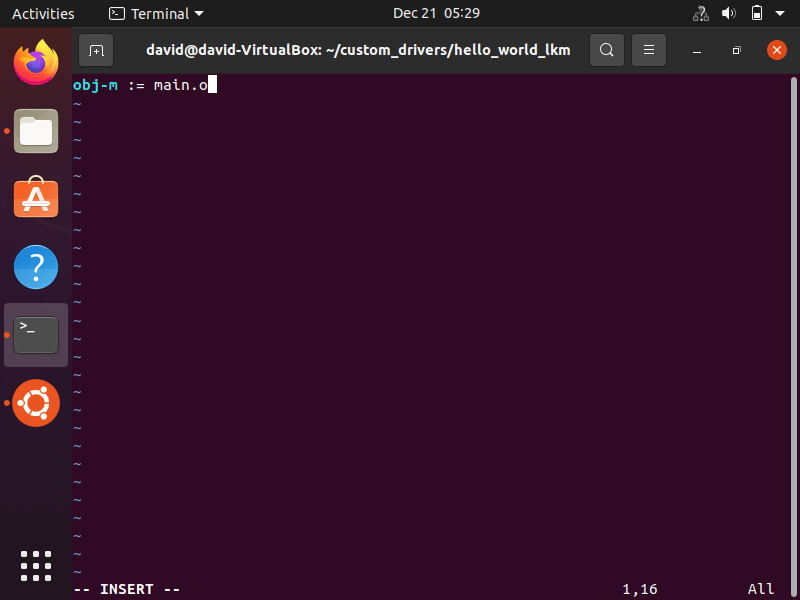Open the Files application from the dock
Viewport: 800px width, 600px height.
(x=36, y=131)
